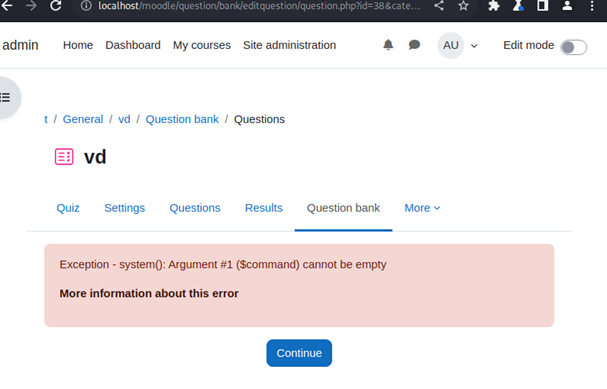Open the Questions tab
The image size is (607, 389).
tap(195, 208)
